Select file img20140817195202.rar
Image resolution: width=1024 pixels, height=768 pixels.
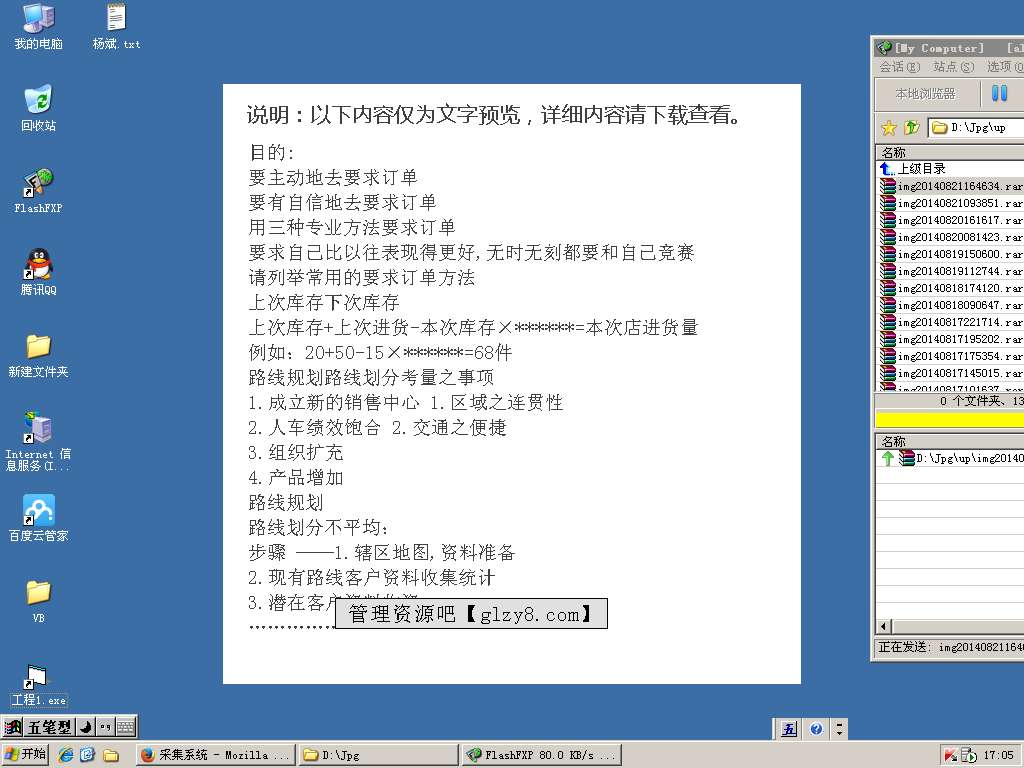(x=951, y=339)
